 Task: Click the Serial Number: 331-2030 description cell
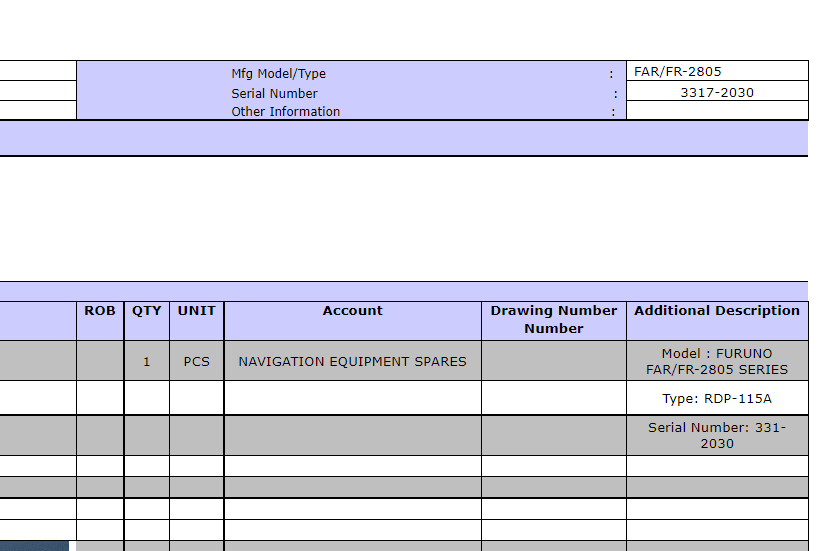716,435
